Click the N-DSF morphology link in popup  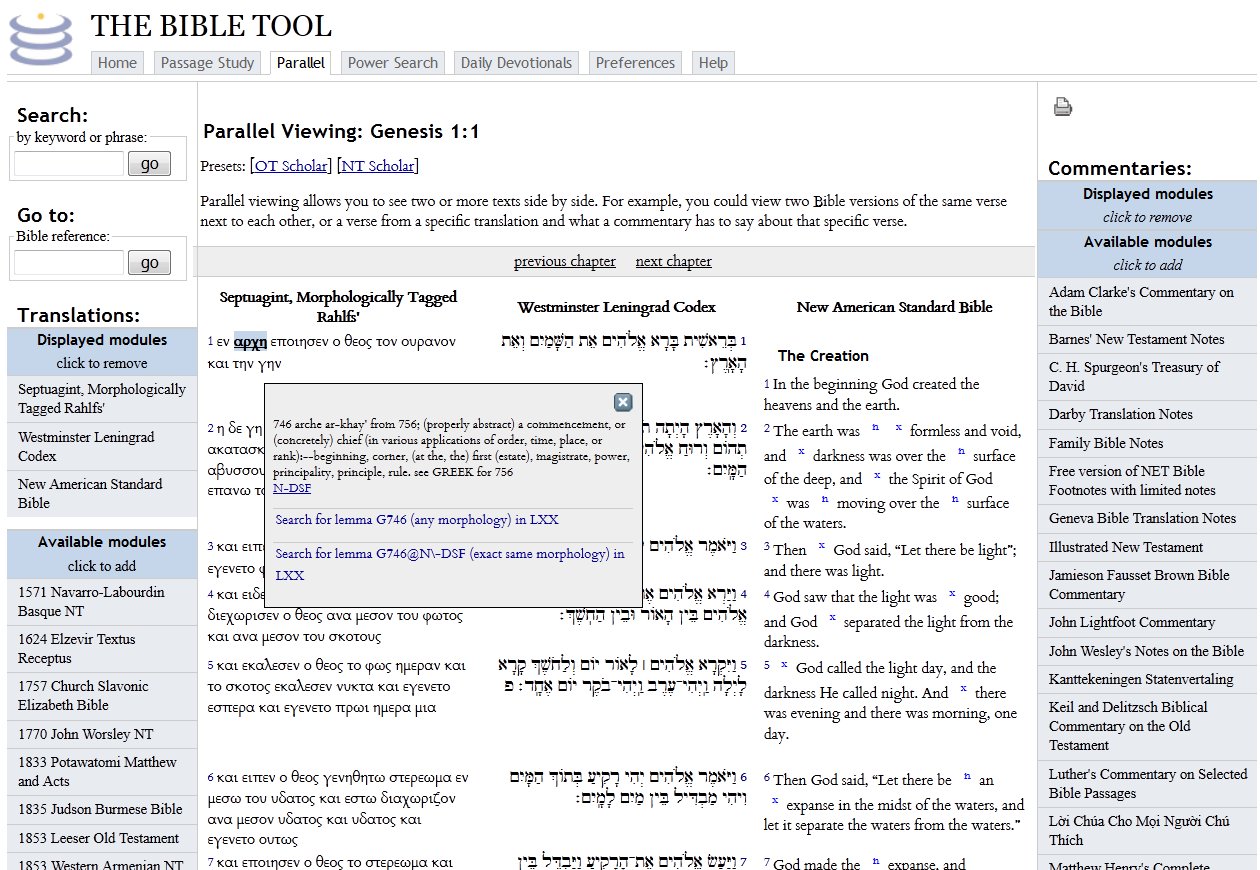tap(292, 489)
